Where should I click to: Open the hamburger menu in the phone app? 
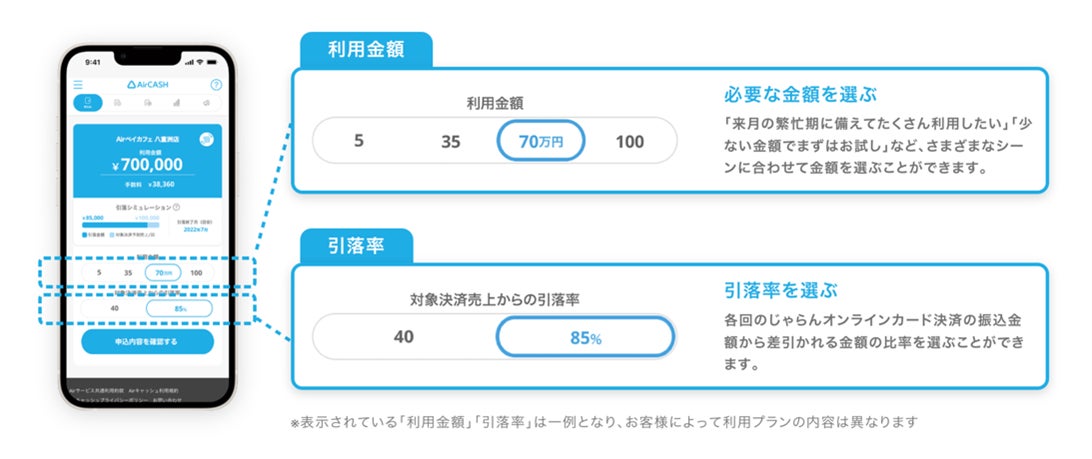(x=78, y=86)
